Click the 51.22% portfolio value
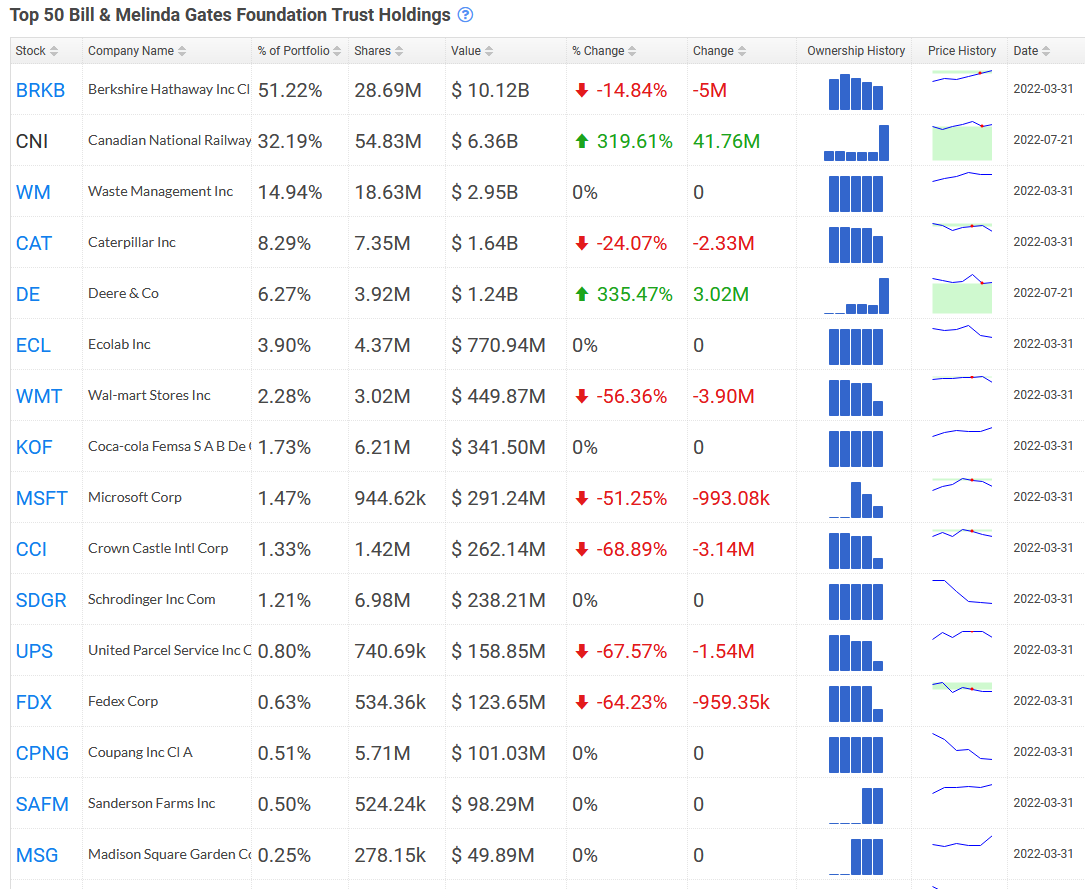The height and width of the screenshot is (889, 1085). pyautogui.click(x=290, y=90)
